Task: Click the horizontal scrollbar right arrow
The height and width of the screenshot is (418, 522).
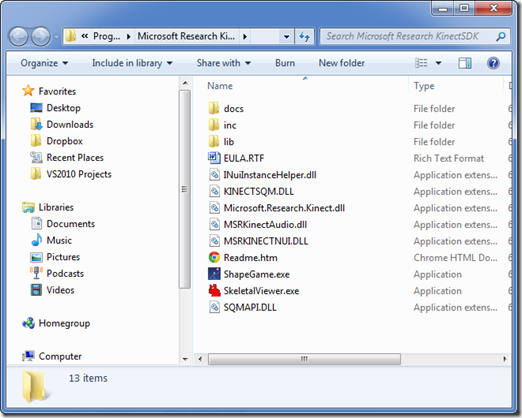Action: pos(505,359)
